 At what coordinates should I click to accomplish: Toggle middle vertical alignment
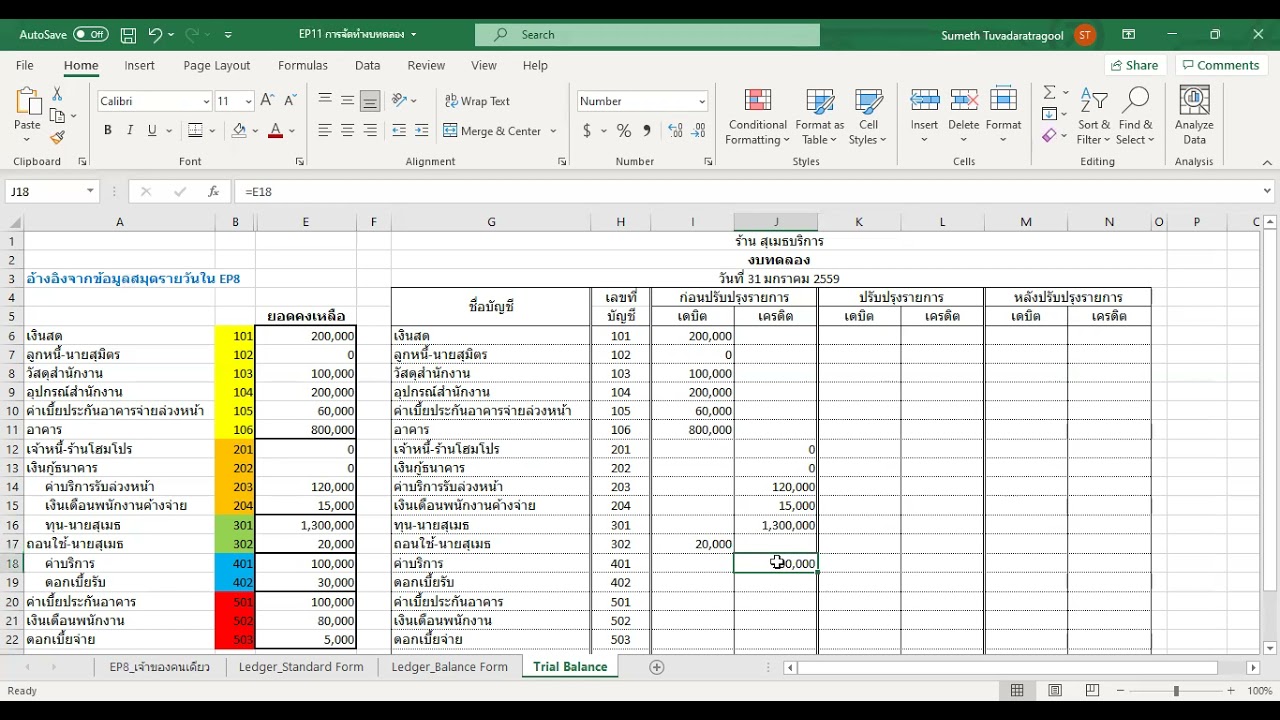pyautogui.click(x=347, y=101)
